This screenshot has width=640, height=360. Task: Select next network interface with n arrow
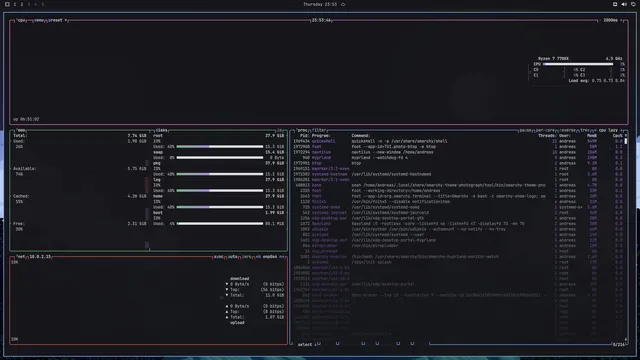pyautogui.click(x=282, y=257)
